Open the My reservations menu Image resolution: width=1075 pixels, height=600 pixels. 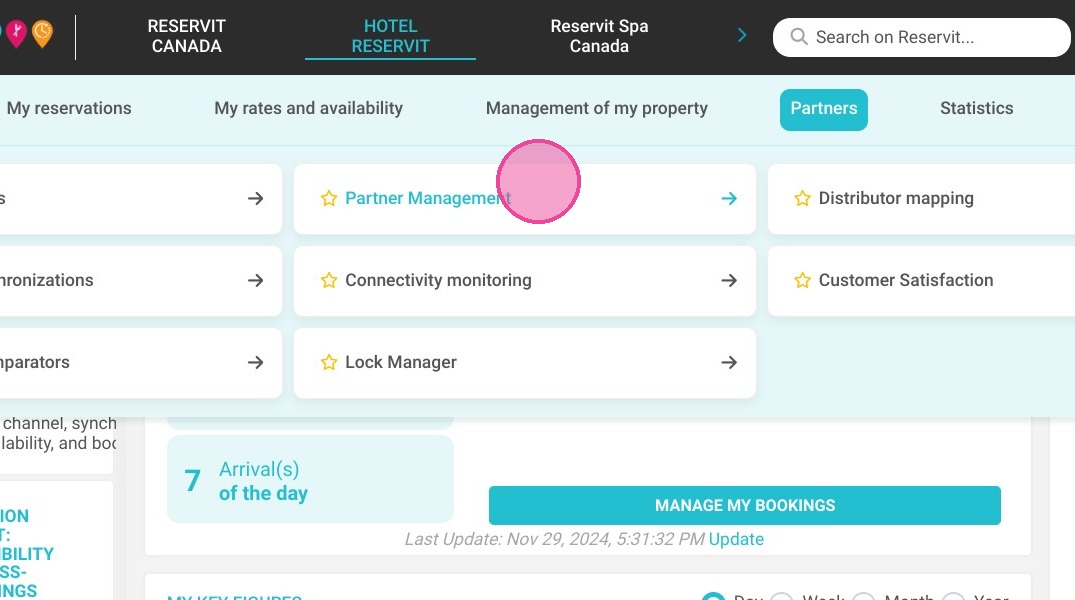coord(69,108)
